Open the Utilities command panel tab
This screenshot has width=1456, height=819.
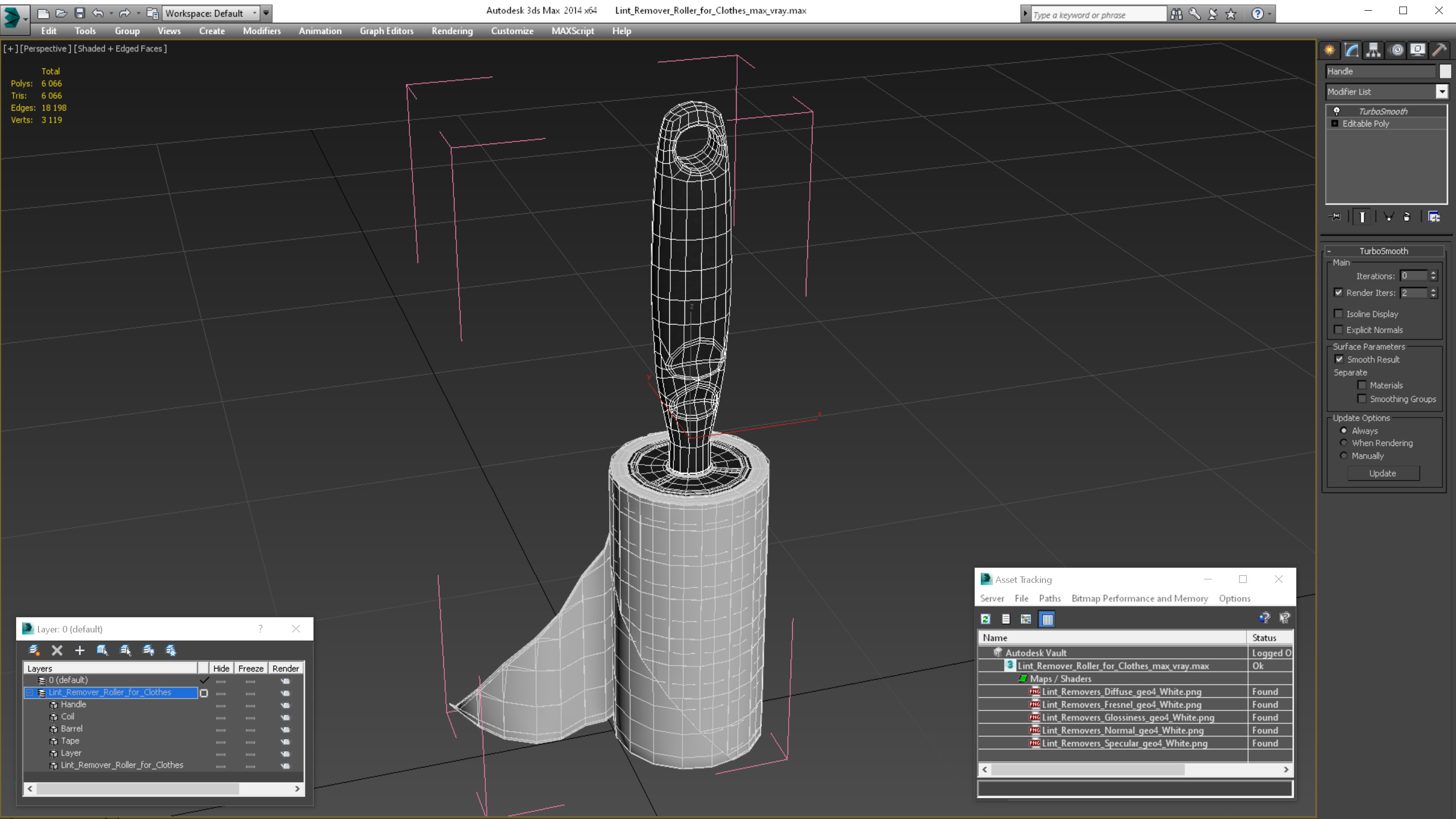pyautogui.click(x=1440, y=50)
